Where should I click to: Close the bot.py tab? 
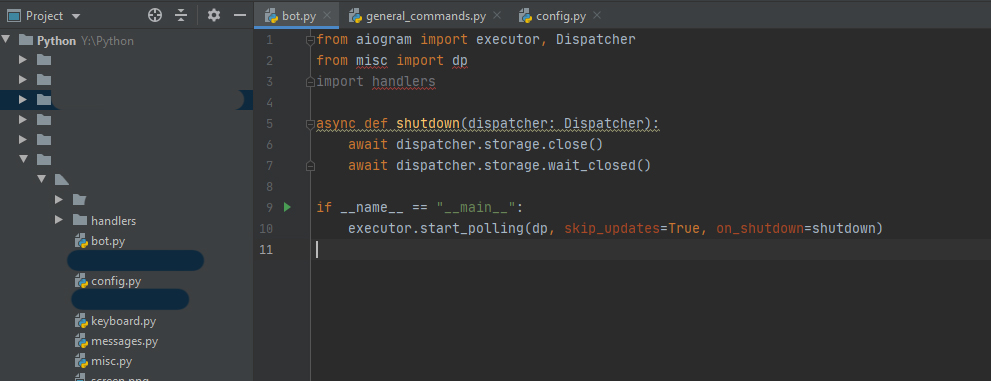point(327,15)
